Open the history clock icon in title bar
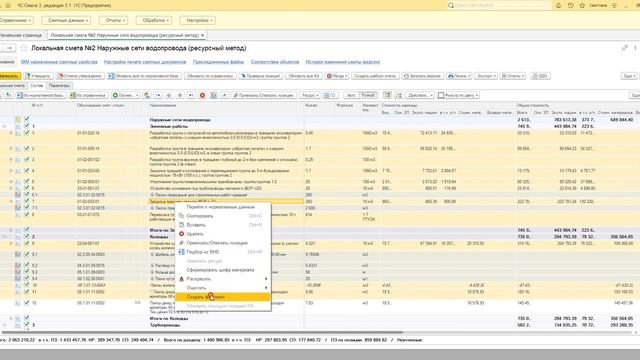This screenshot has height=360, width=640. [x=570, y=5]
